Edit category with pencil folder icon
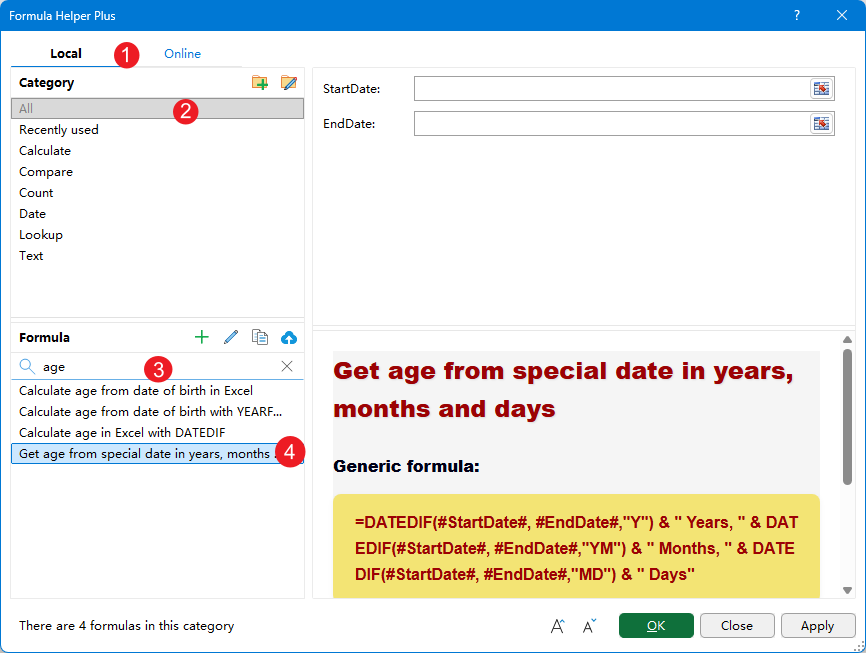Image resolution: width=866 pixels, height=653 pixels. click(288, 83)
